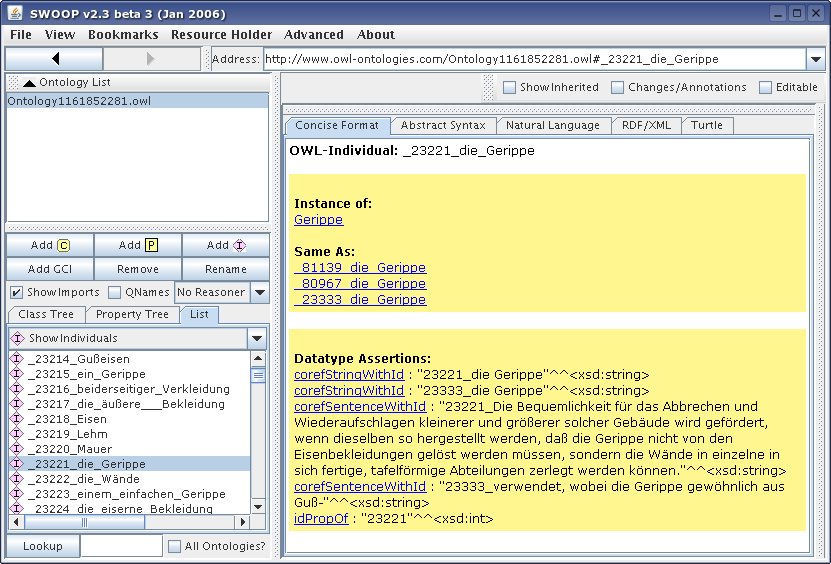
Task: Open the No Reasoner dropdown
Action: 259,292
